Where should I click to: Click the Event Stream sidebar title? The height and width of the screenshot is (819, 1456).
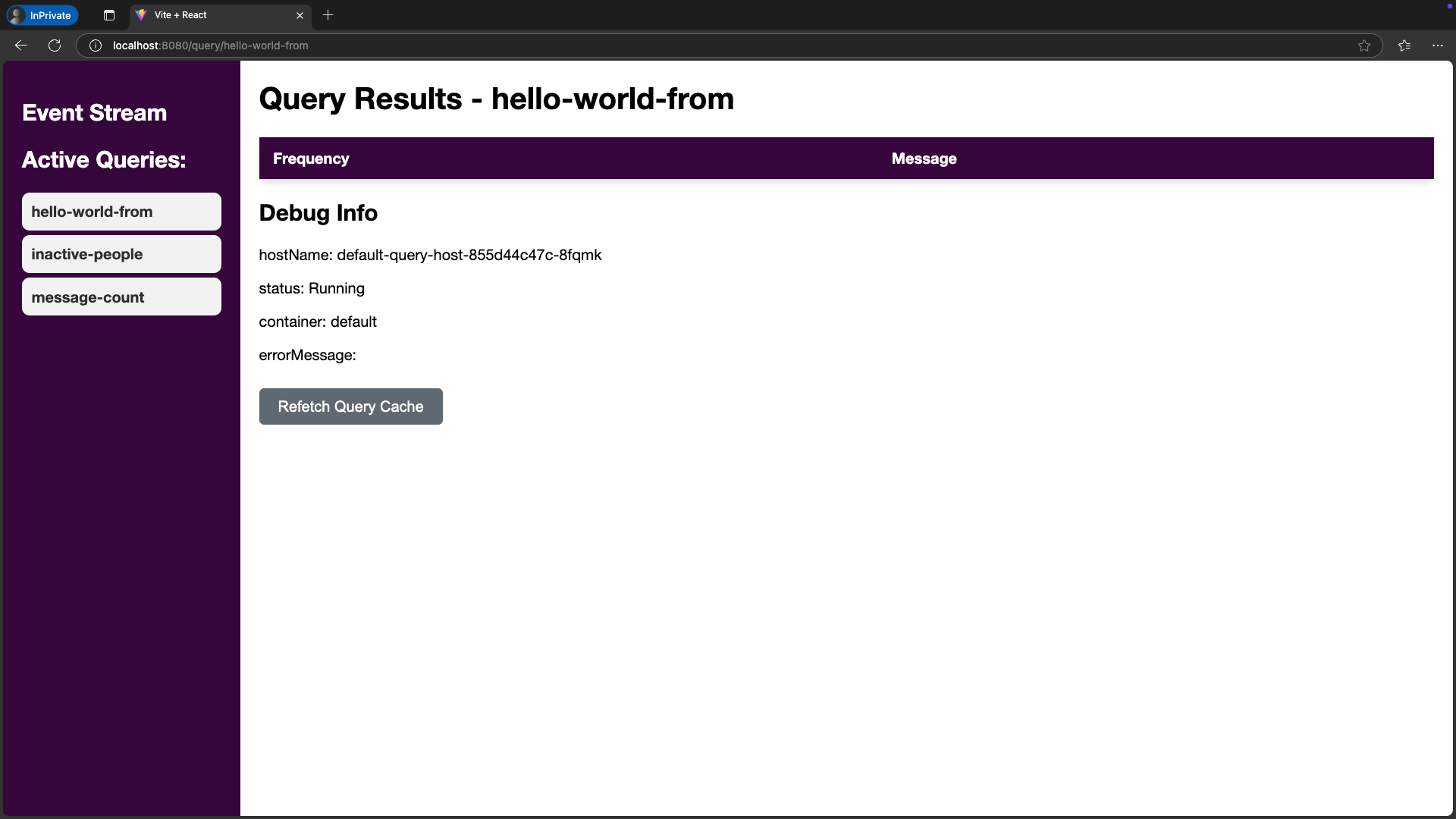click(x=94, y=113)
